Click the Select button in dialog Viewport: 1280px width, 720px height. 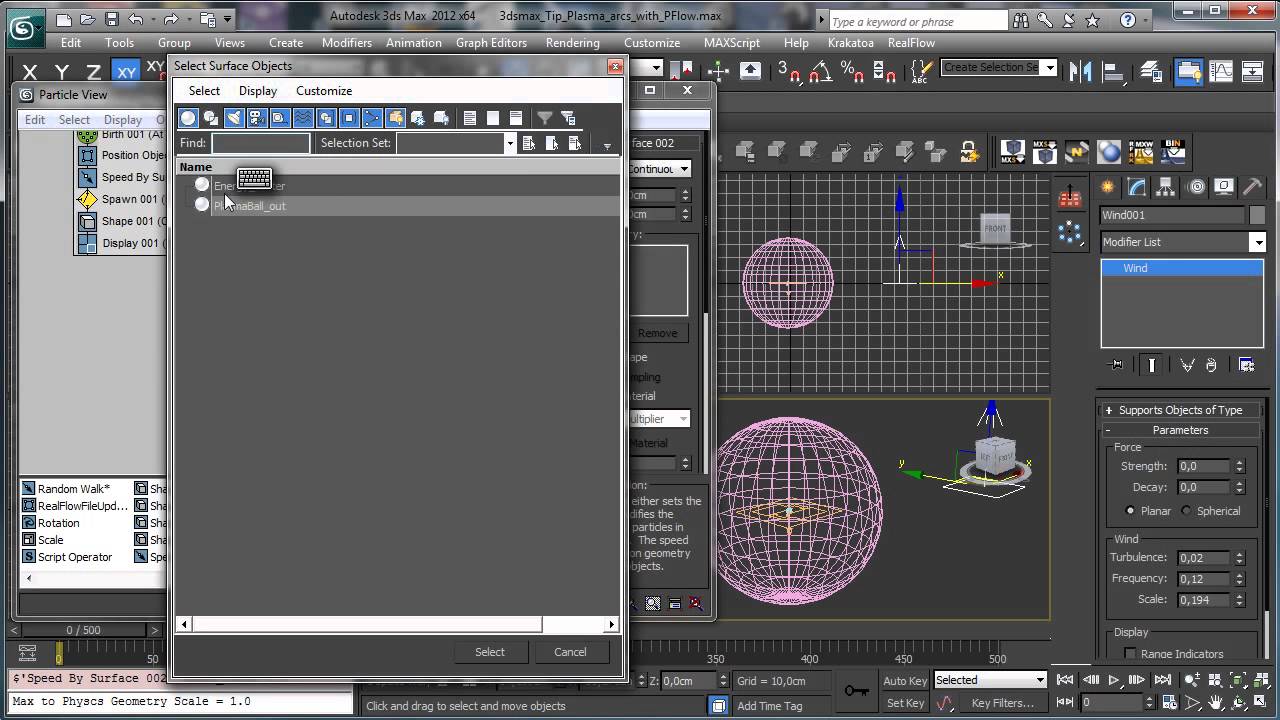pyautogui.click(x=490, y=652)
